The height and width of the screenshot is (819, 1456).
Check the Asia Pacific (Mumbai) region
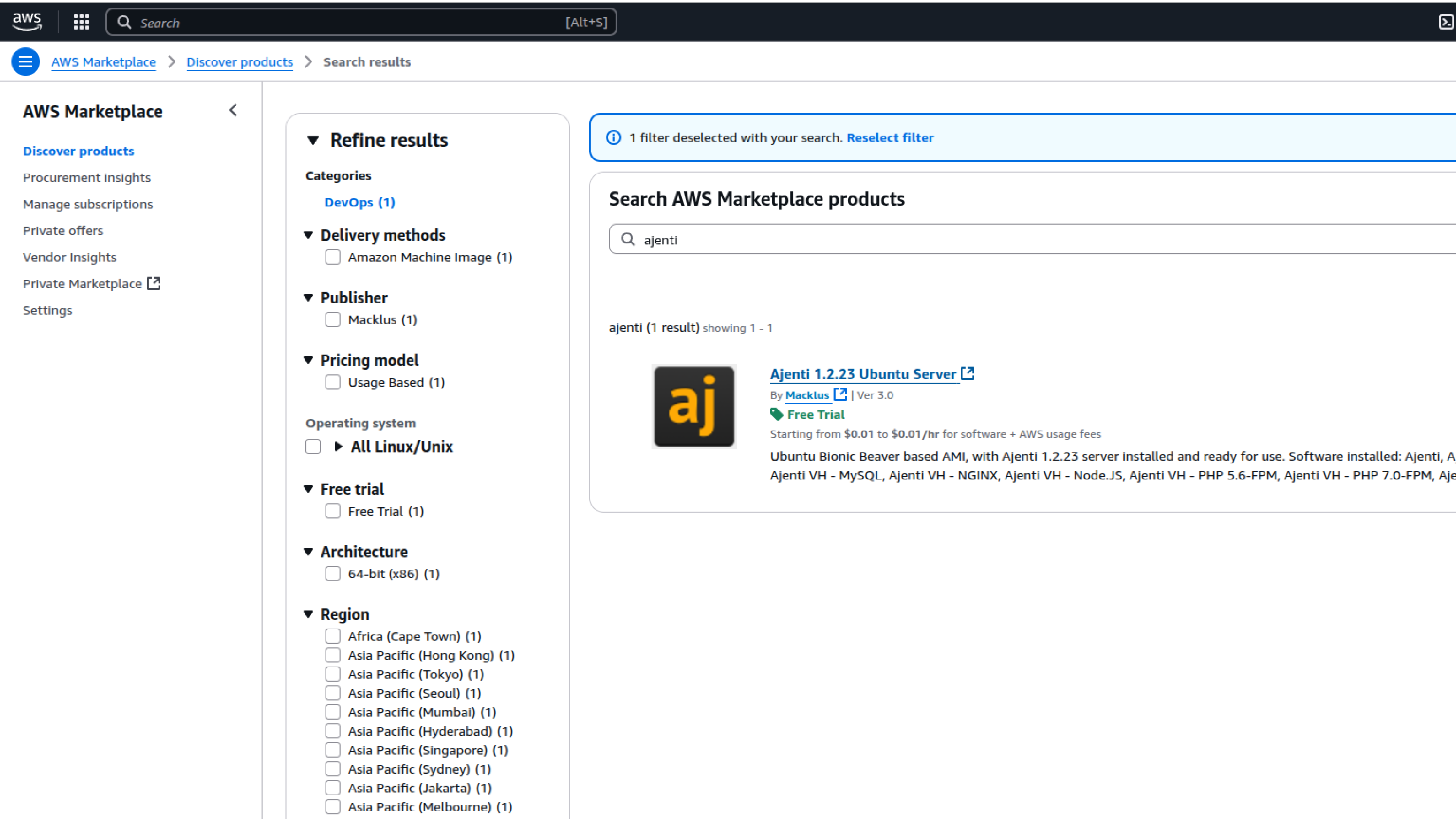pos(333,711)
